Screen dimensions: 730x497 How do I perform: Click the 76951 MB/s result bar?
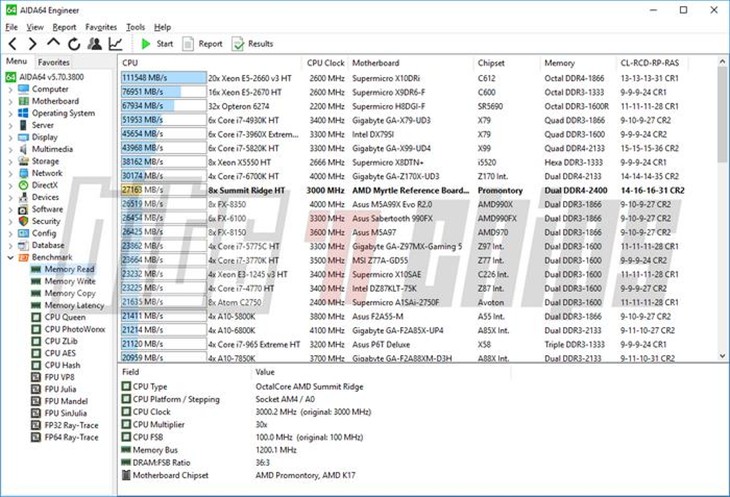pos(163,92)
